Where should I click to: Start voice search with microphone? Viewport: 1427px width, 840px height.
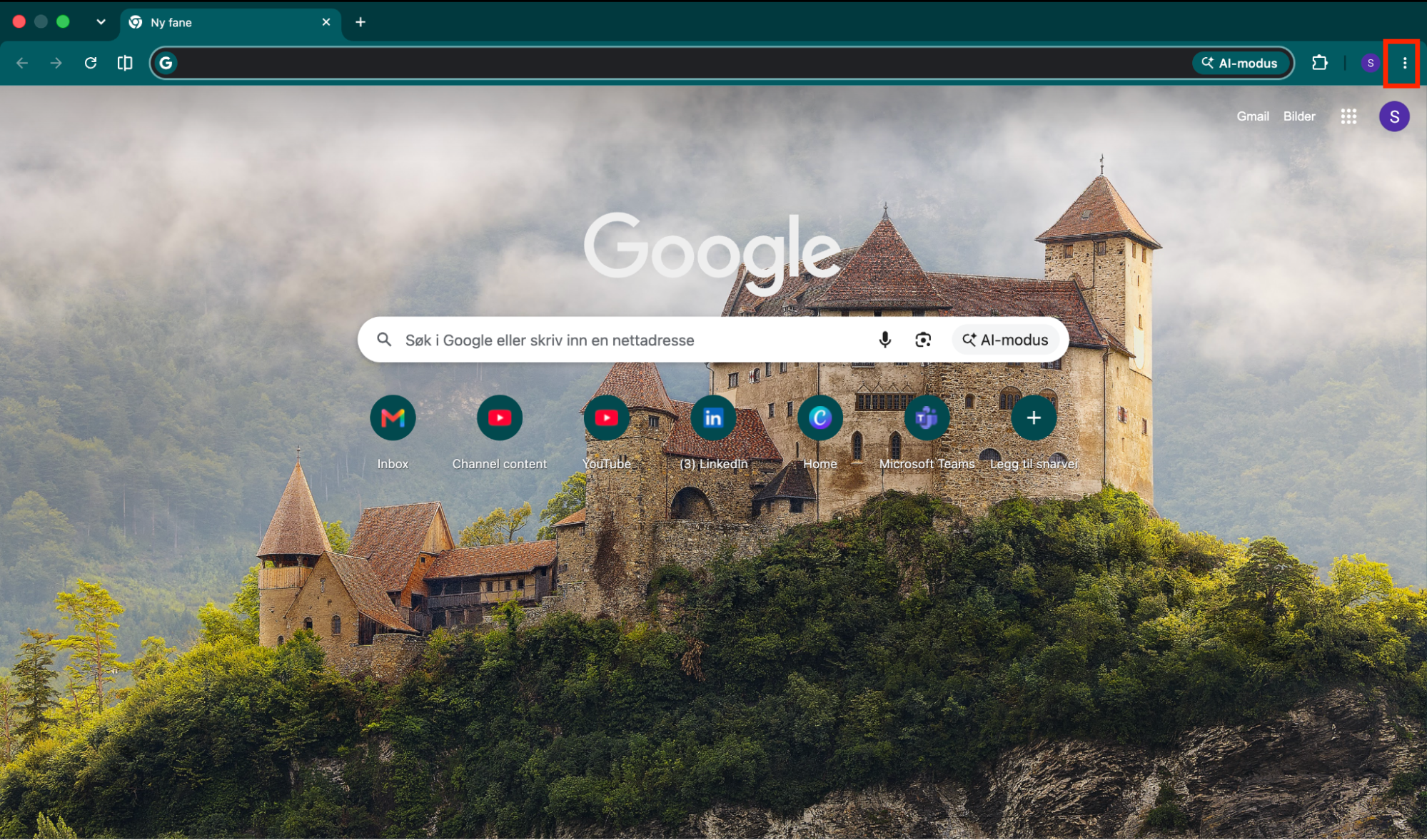pos(884,340)
